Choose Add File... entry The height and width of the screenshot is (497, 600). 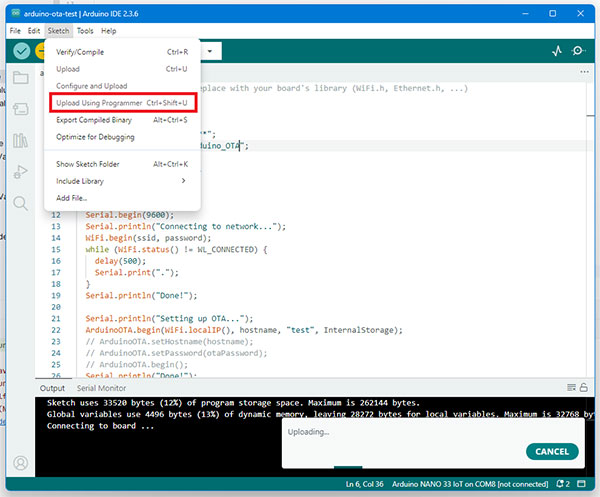click(122, 198)
